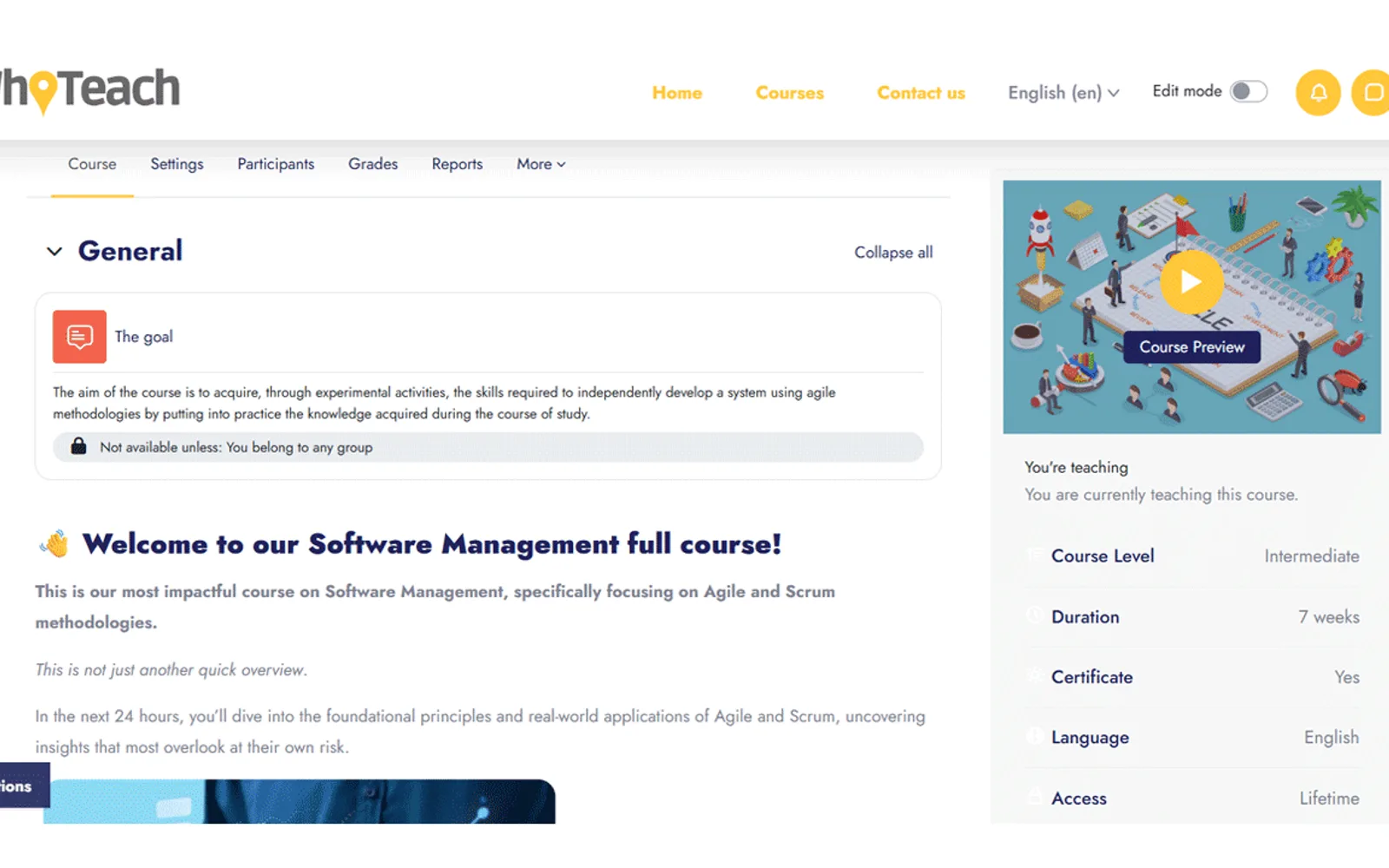Viewport: 1389px width, 868px height.
Task: Open the English (en) language dropdown
Action: [x=1063, y=92]
